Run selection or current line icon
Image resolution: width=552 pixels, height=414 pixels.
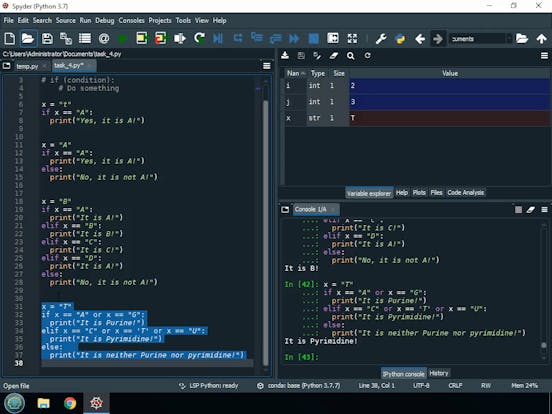(180, 38)
